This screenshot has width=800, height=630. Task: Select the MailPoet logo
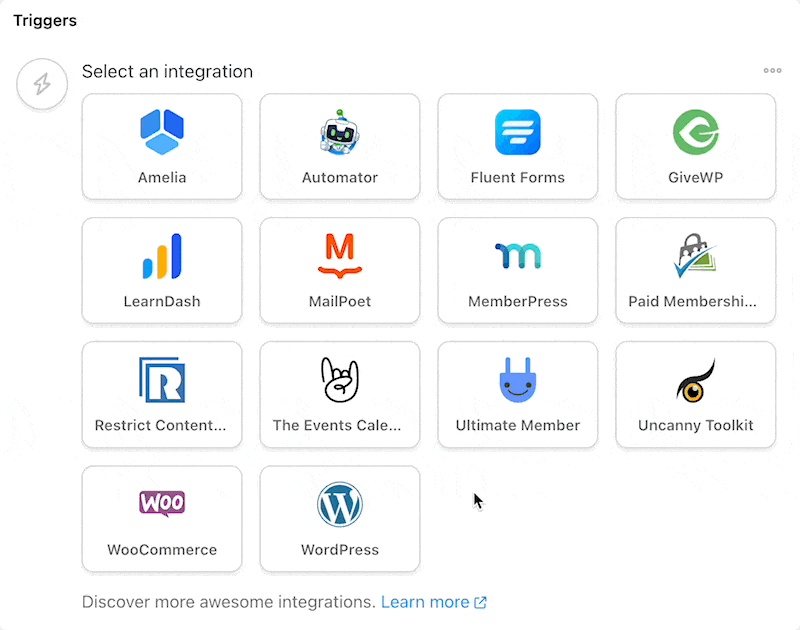[x=340, y=256]
